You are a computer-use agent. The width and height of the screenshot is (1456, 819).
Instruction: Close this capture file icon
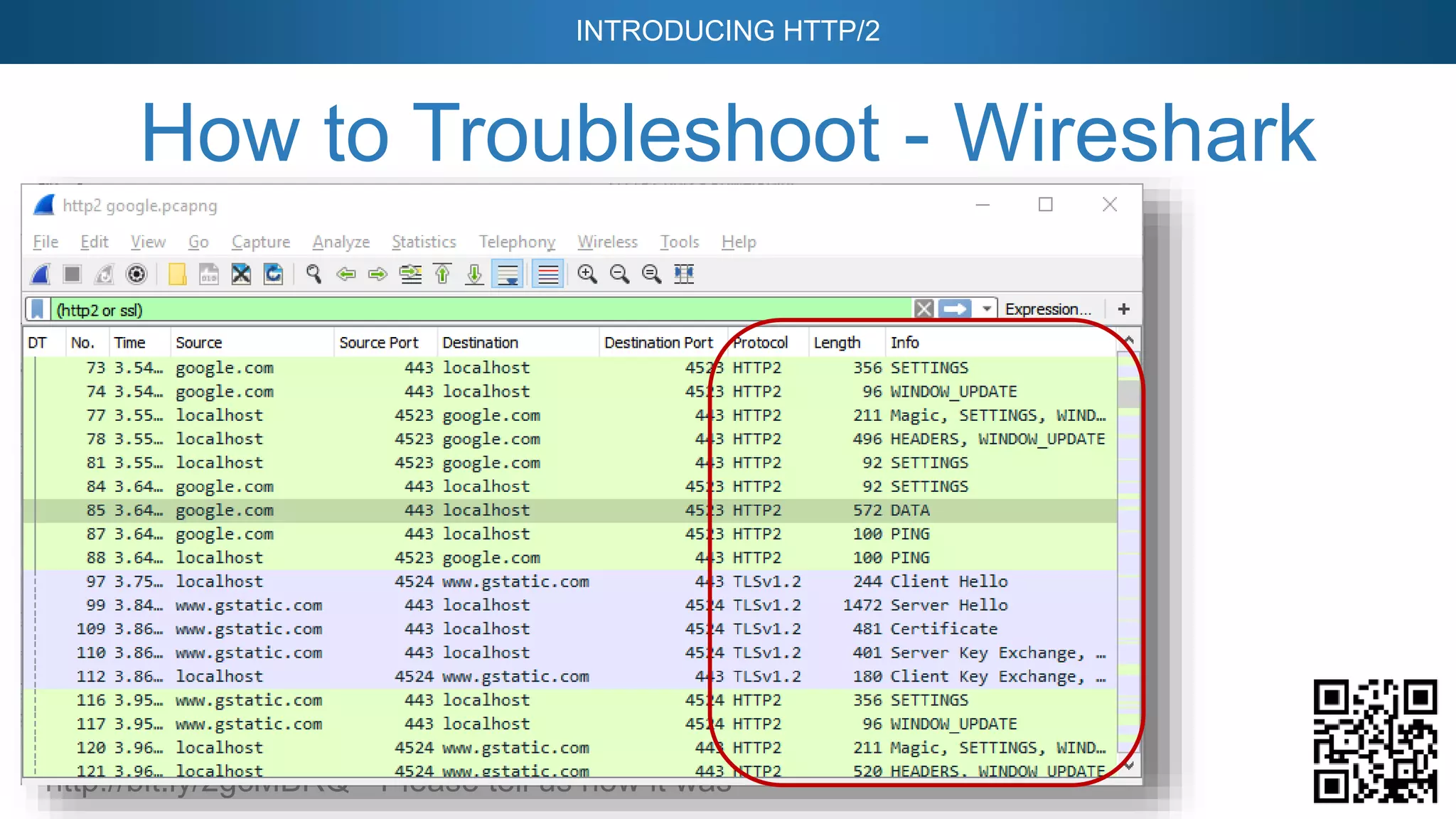click(241, 274)
